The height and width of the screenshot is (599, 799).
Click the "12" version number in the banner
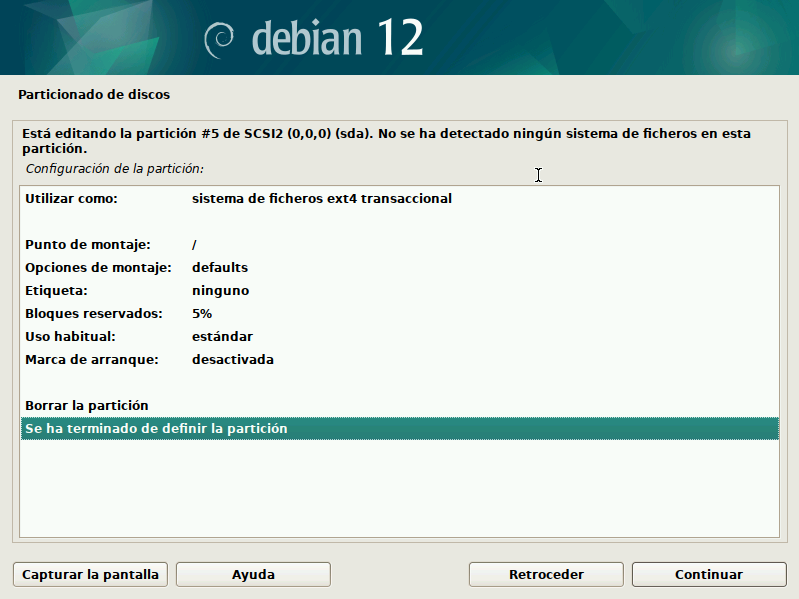click(400, 38)
